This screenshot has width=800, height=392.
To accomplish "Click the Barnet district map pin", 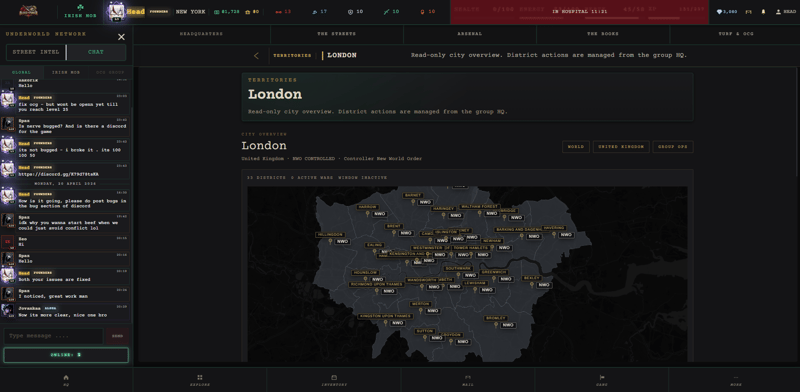I will 413,202.
